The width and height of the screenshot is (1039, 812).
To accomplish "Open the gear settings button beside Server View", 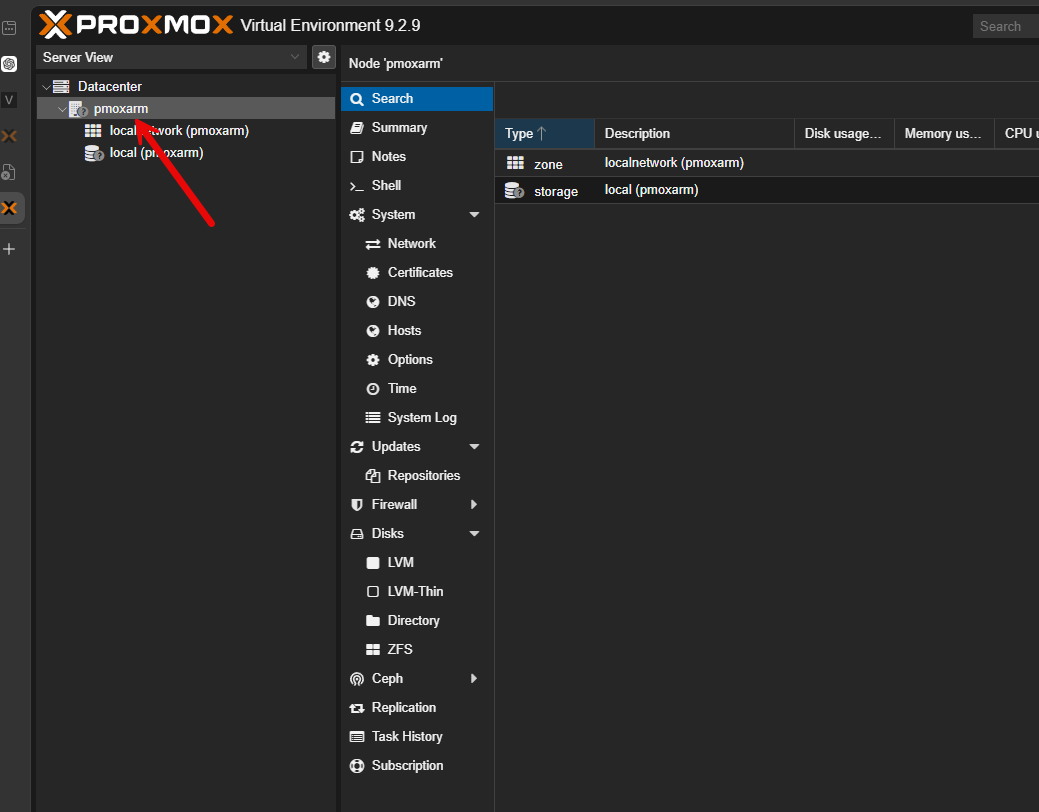I will point(323,57).
